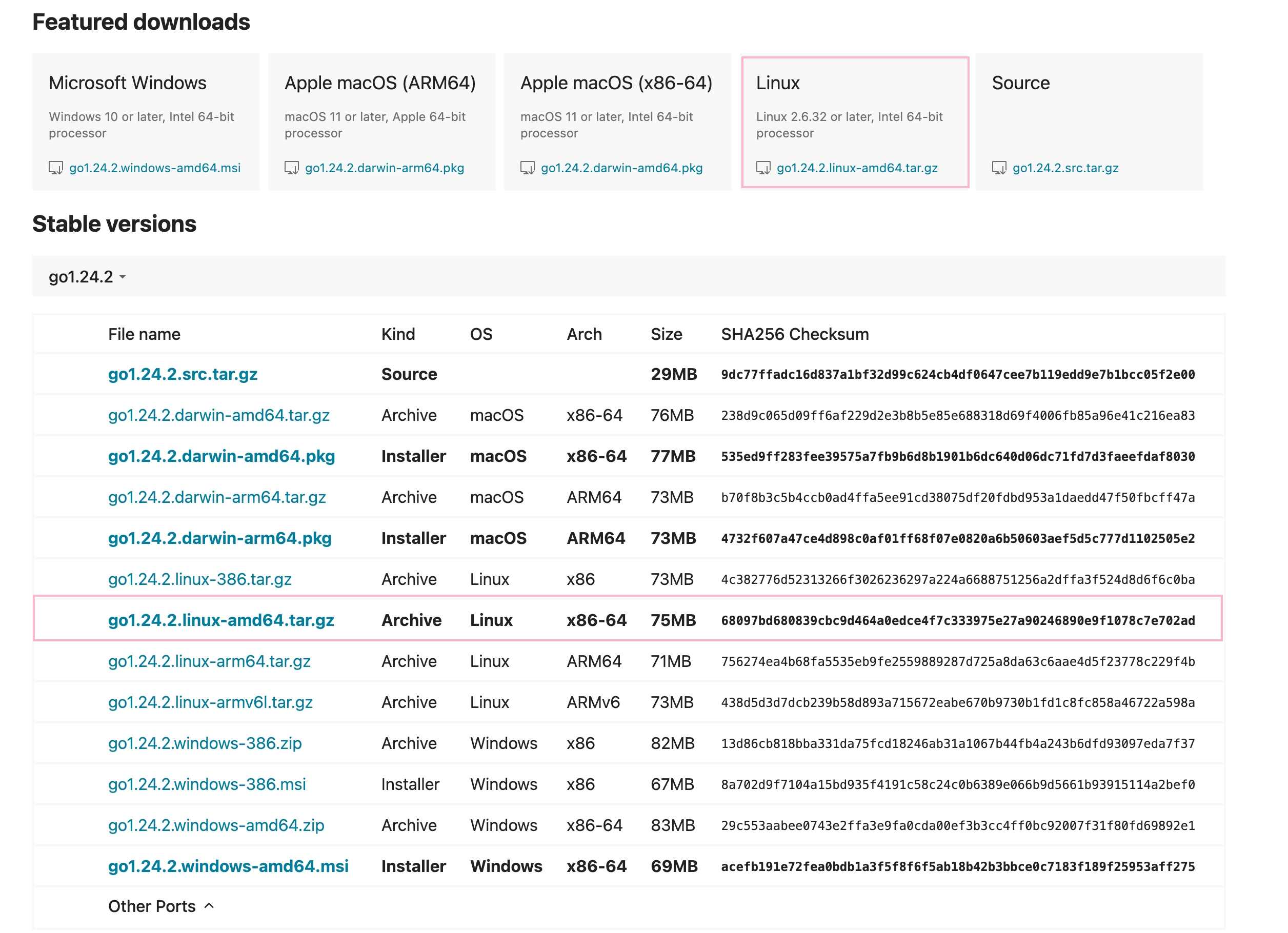The width and height of the screenshot is (1288, 933).
Task: Click the Kind column header
Action: click(398, 334)
